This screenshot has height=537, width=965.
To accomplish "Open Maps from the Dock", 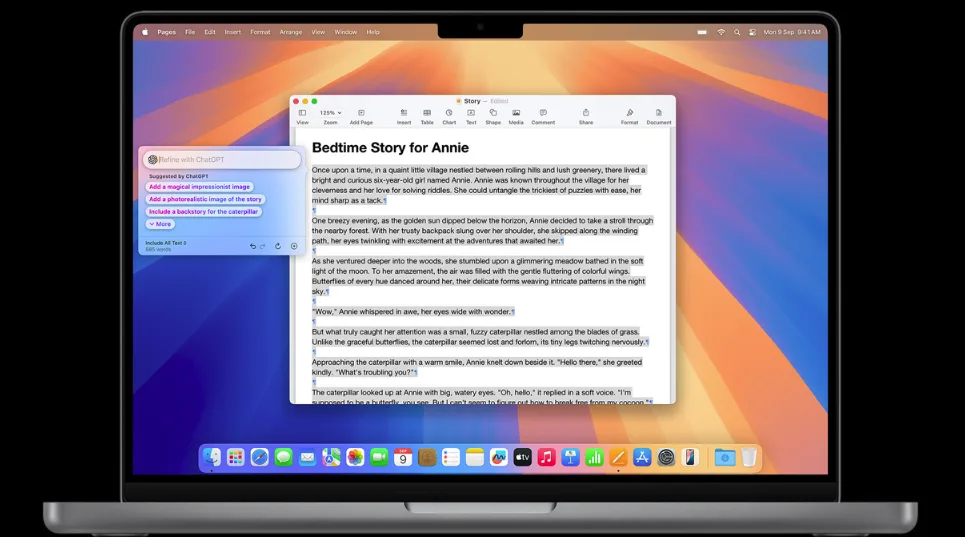I will point(331,457).
